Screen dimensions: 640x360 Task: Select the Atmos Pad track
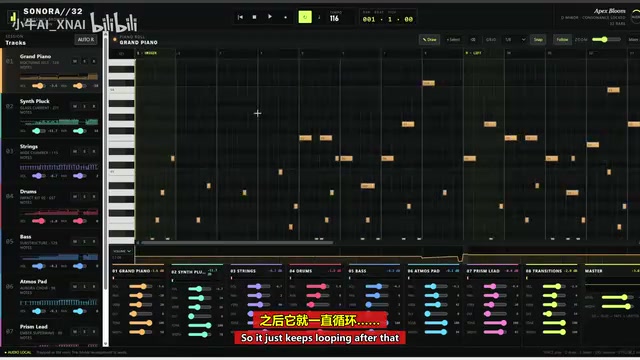(51, 296)
